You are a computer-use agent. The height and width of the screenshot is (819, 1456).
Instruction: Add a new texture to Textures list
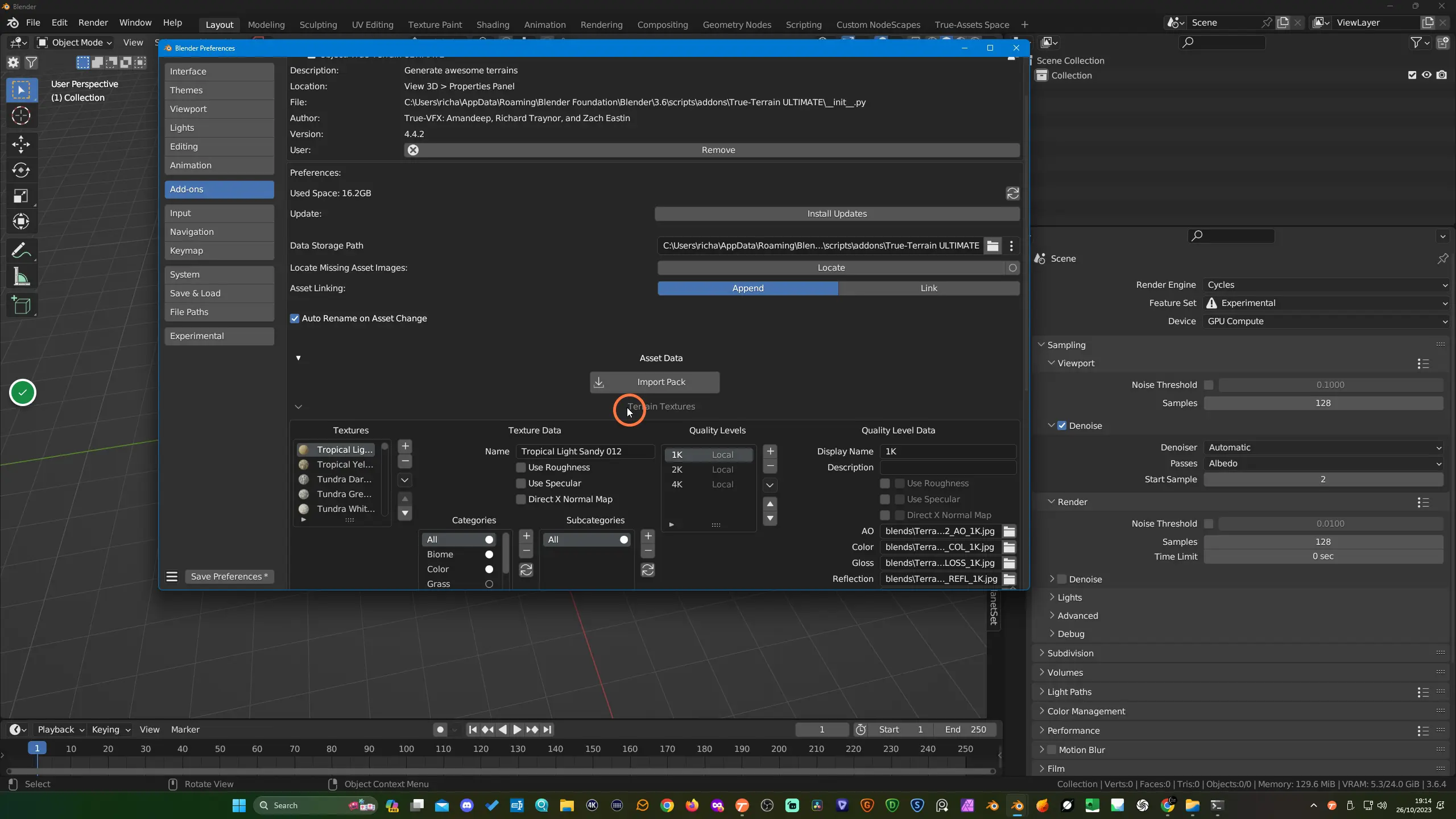coord(405,446)
